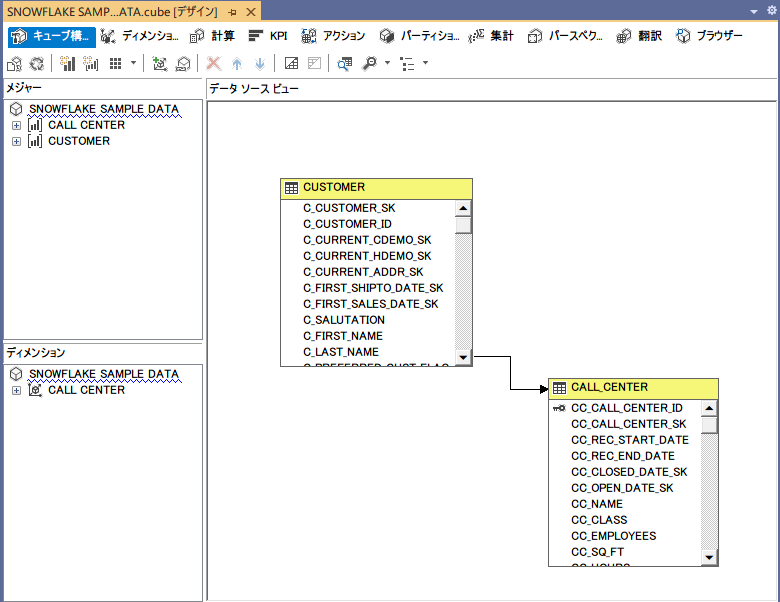The width and height of the screenshot is (780, 602).
Task: Expand CALL CENTER dimension node
Action: 16,391
